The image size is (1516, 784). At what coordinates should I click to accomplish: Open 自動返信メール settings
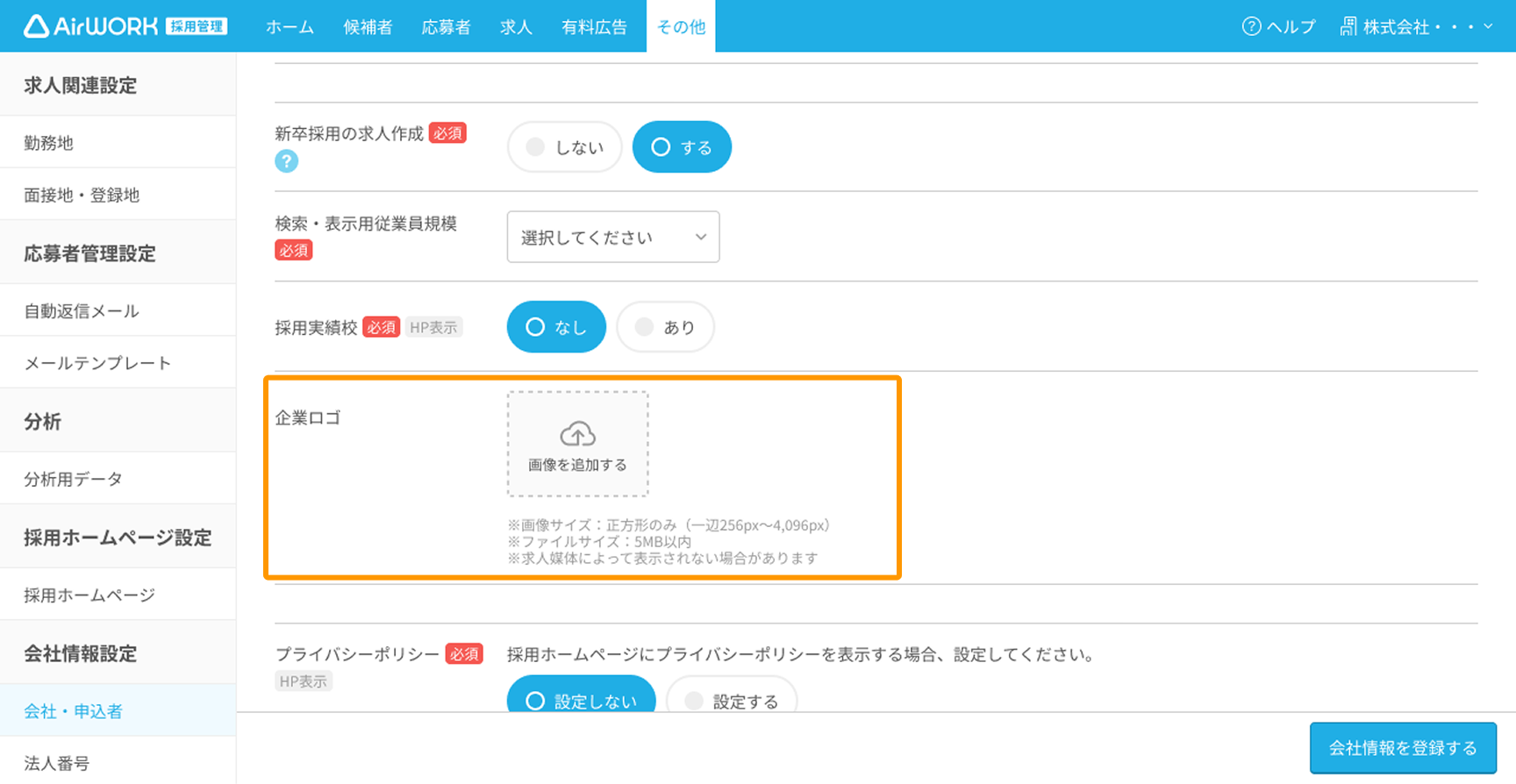(x=118, y=310)
